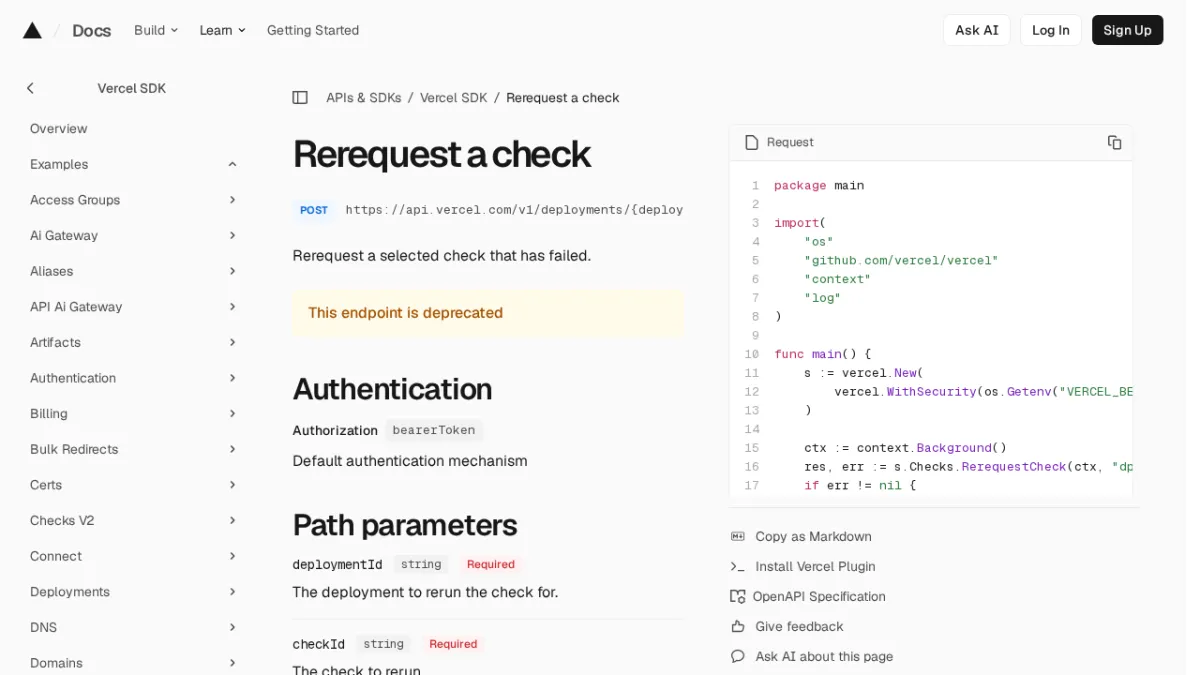This screenshot has height=675, width=1200.
Task: Click code line "github.com/vercel/vercel"
Action: pyautogui.click(x=901, y=260)
